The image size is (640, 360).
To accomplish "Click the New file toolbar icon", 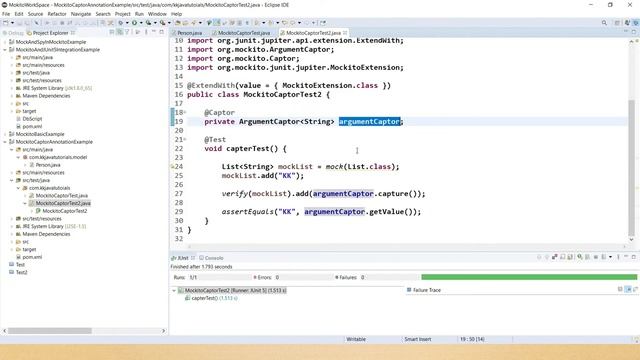I will tap(5, 23).
